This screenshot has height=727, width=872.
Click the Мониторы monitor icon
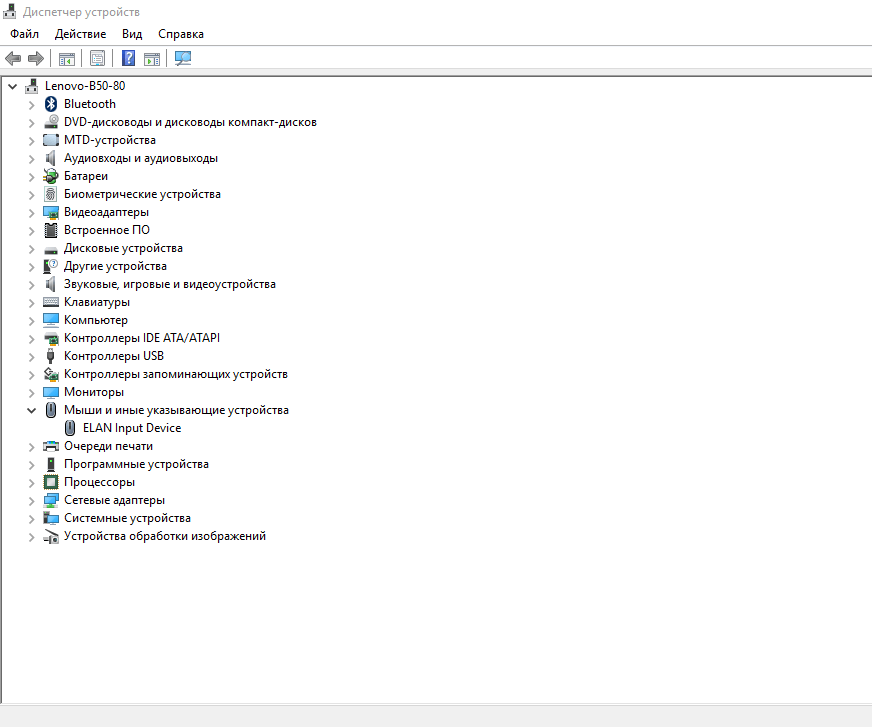click(51, 392)
